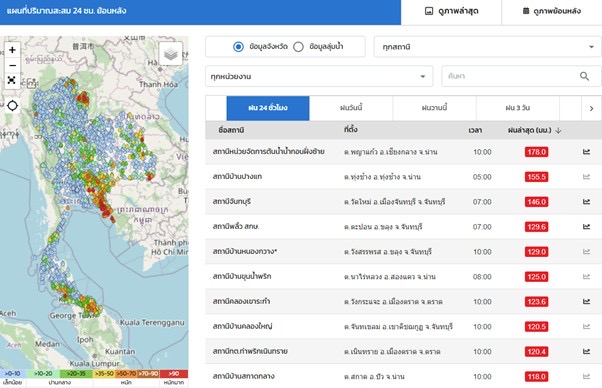Select ข้อมูลจังหวัด radio button
This screenshot has height=388, width=602.
click(x=238, y=47)
